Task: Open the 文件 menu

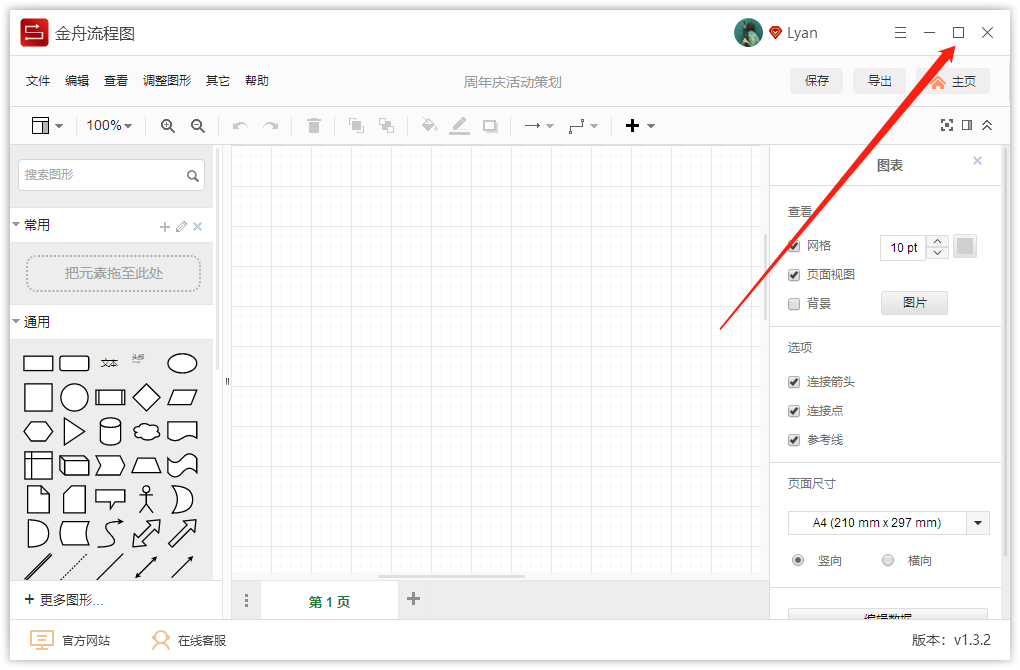Action: (37, 80)
